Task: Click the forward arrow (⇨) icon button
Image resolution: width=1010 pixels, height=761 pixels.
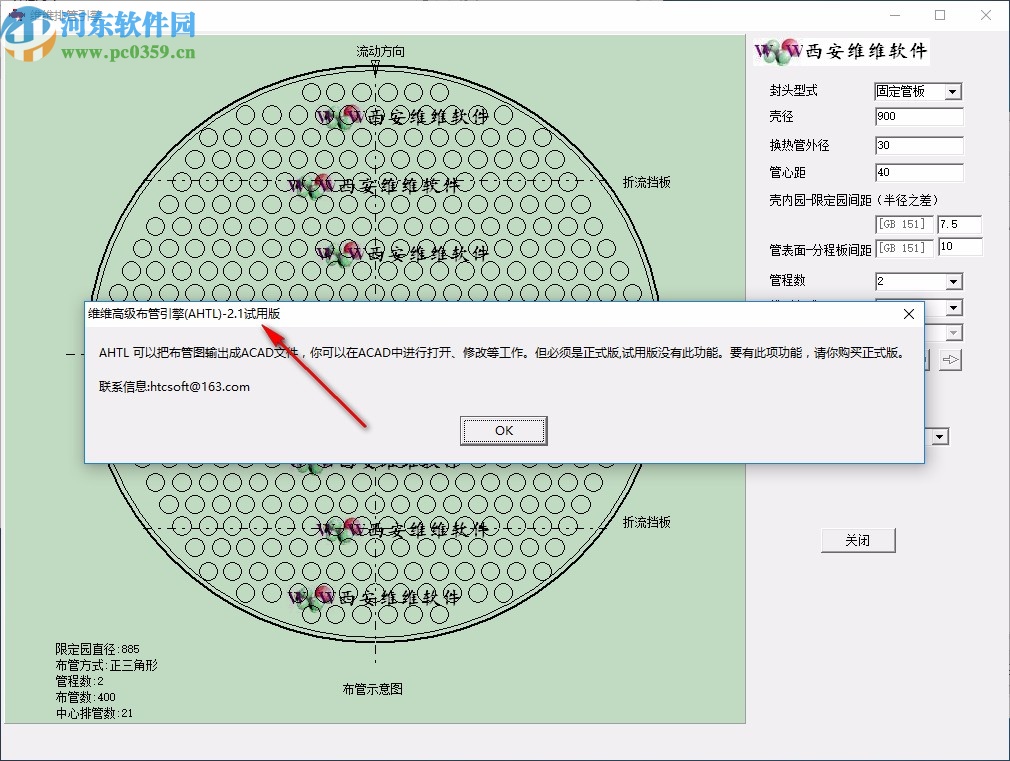Action: coord(951,358)
